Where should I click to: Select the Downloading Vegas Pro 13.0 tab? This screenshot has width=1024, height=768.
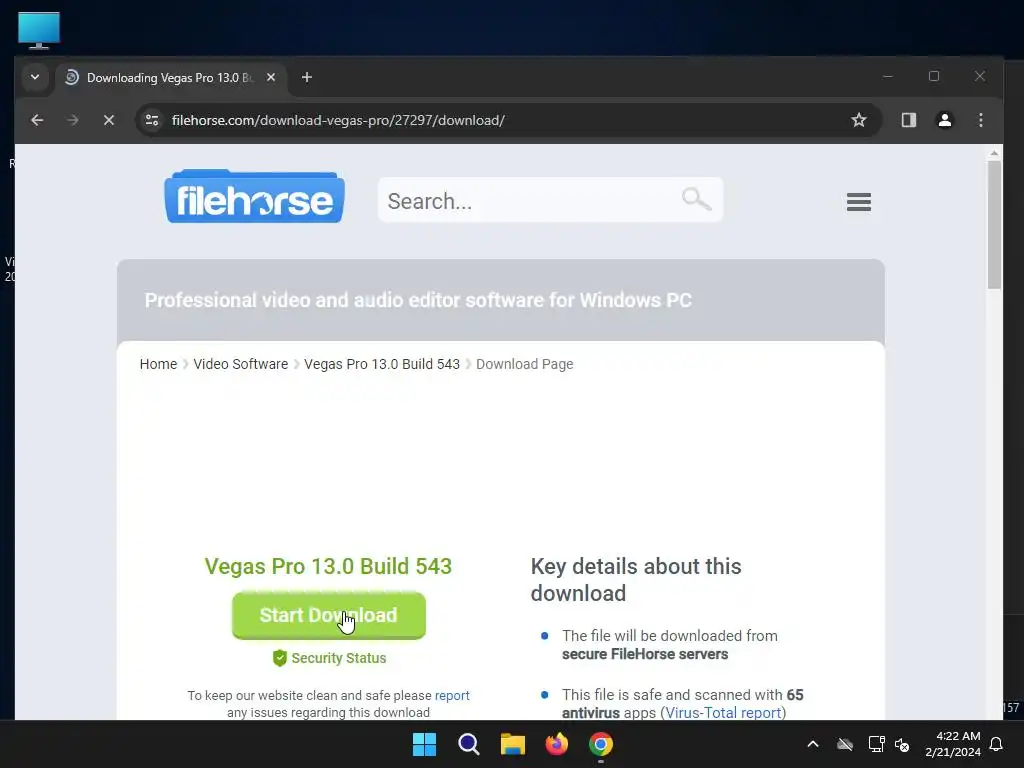(170, 78)
